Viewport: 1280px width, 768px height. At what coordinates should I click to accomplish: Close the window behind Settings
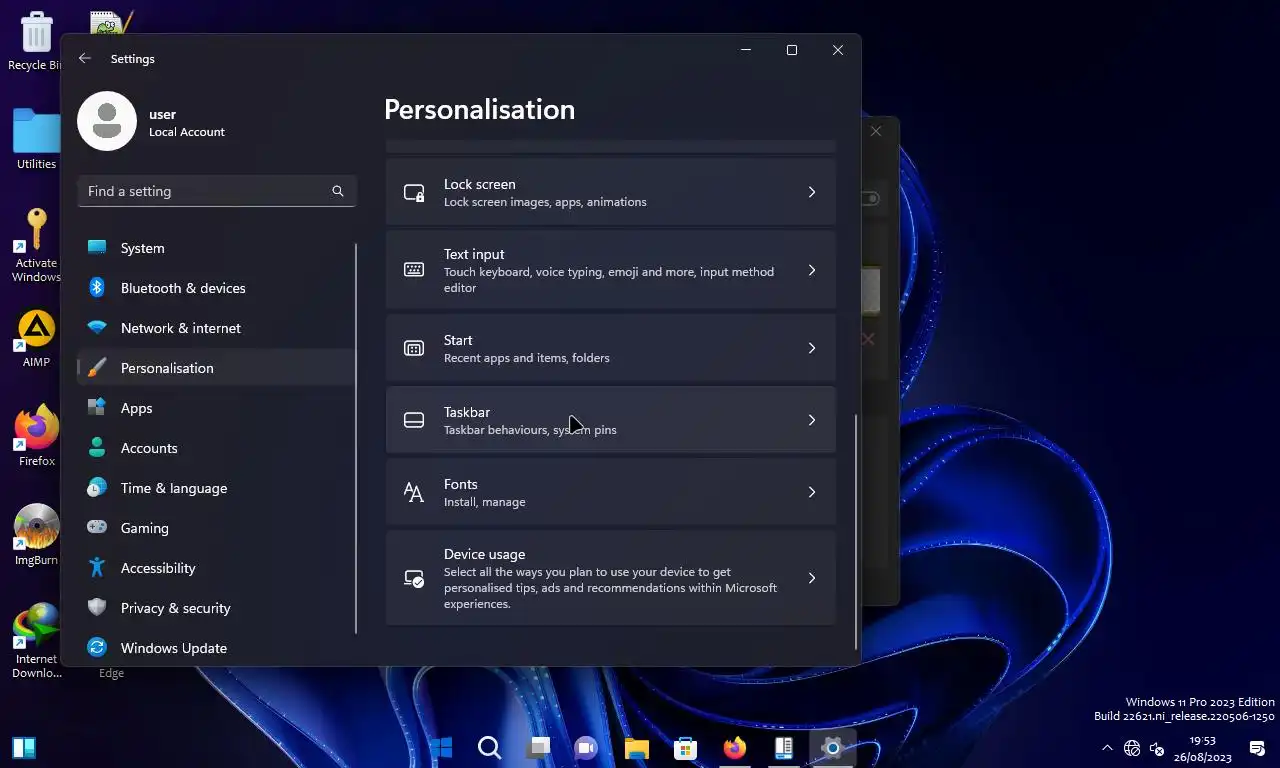coord(876,131)
